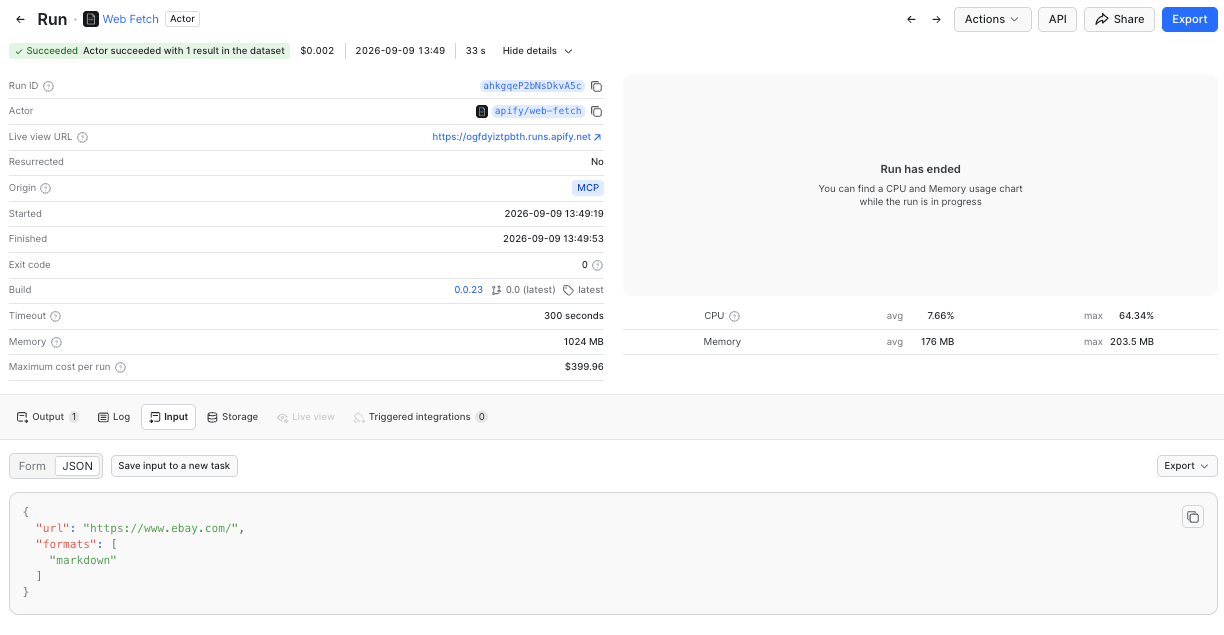Open the Actions dropdown

click(x=992, y=19)
